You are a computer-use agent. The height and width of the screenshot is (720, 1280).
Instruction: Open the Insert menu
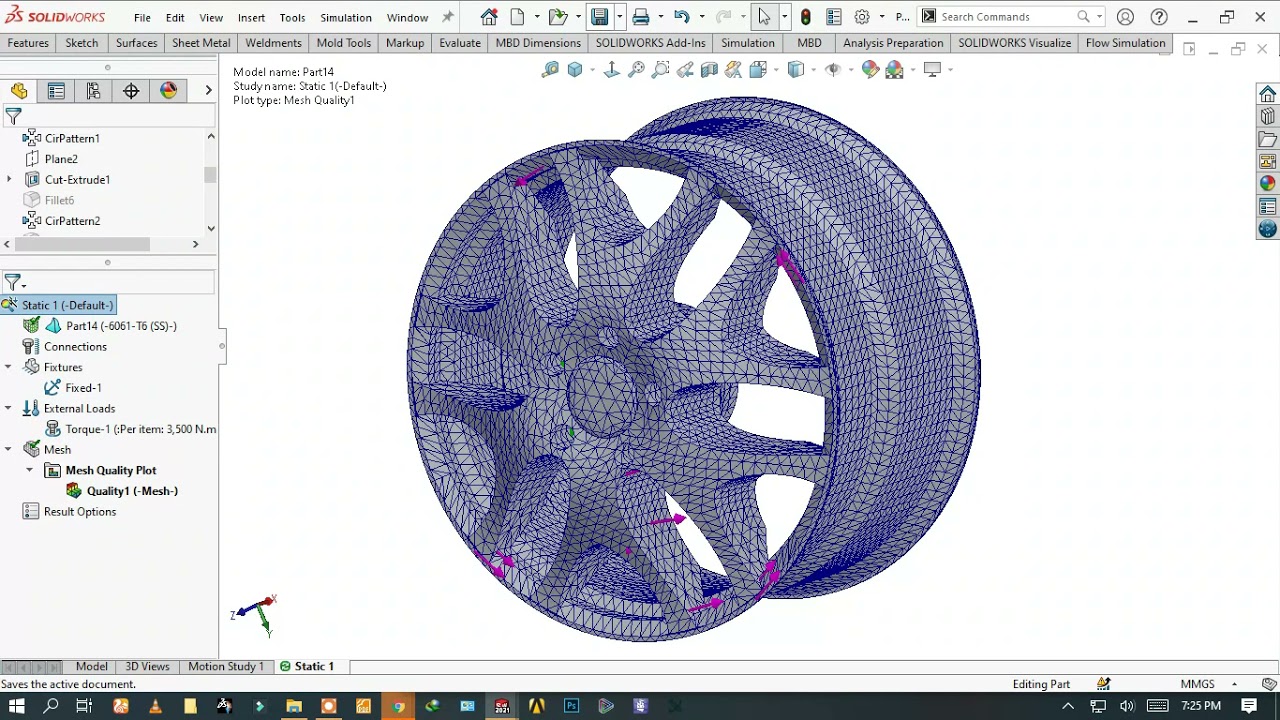(x=251, y=17)
